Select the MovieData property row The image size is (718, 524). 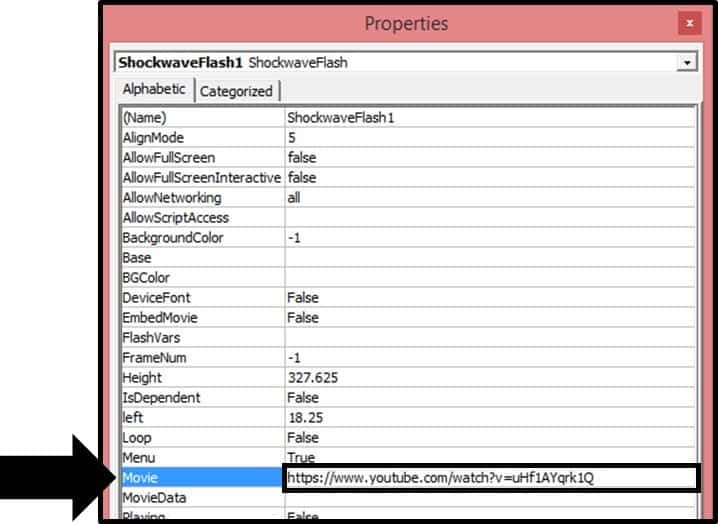[x=200, y=498]
